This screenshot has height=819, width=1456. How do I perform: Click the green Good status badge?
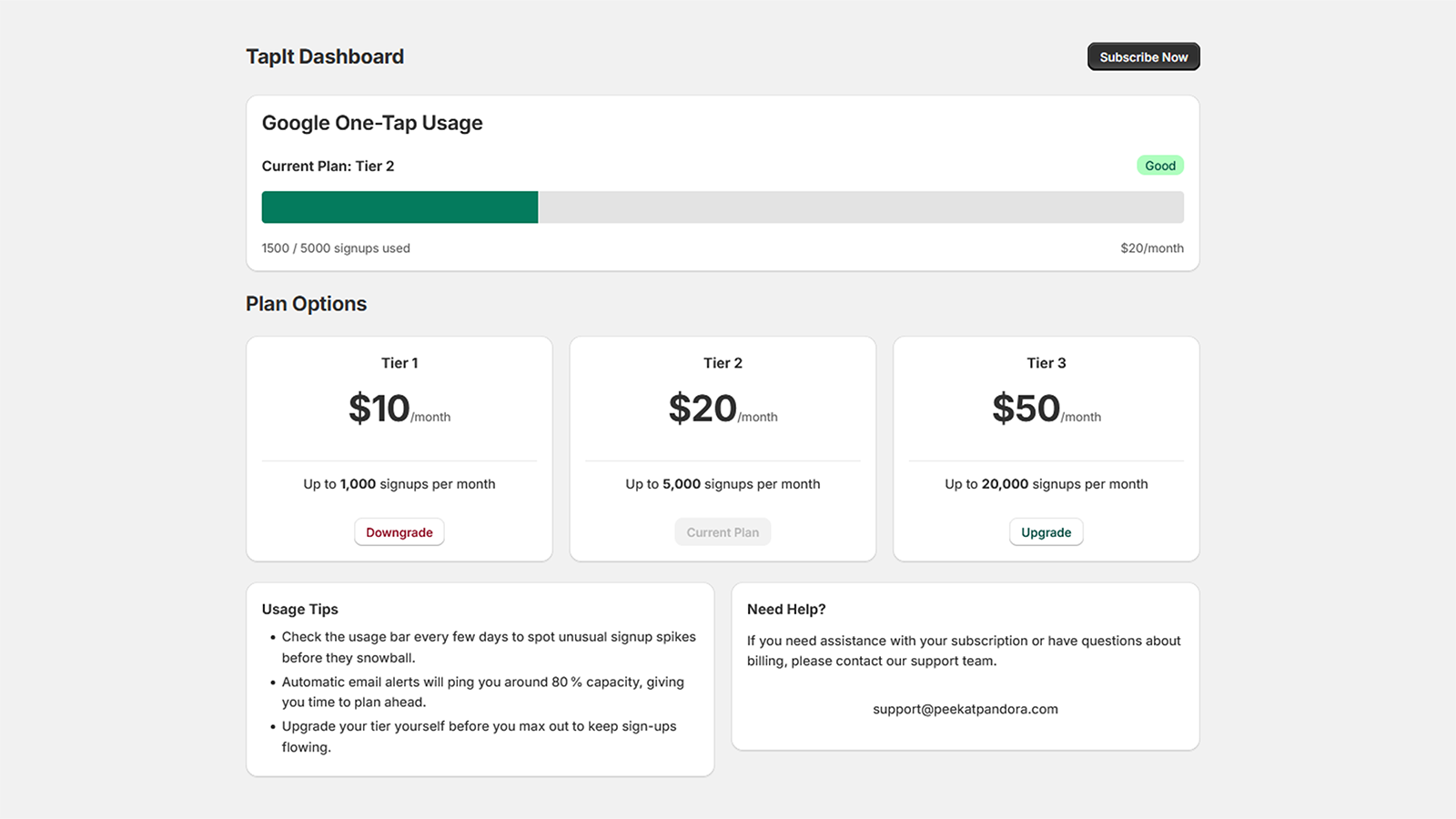1159,165
